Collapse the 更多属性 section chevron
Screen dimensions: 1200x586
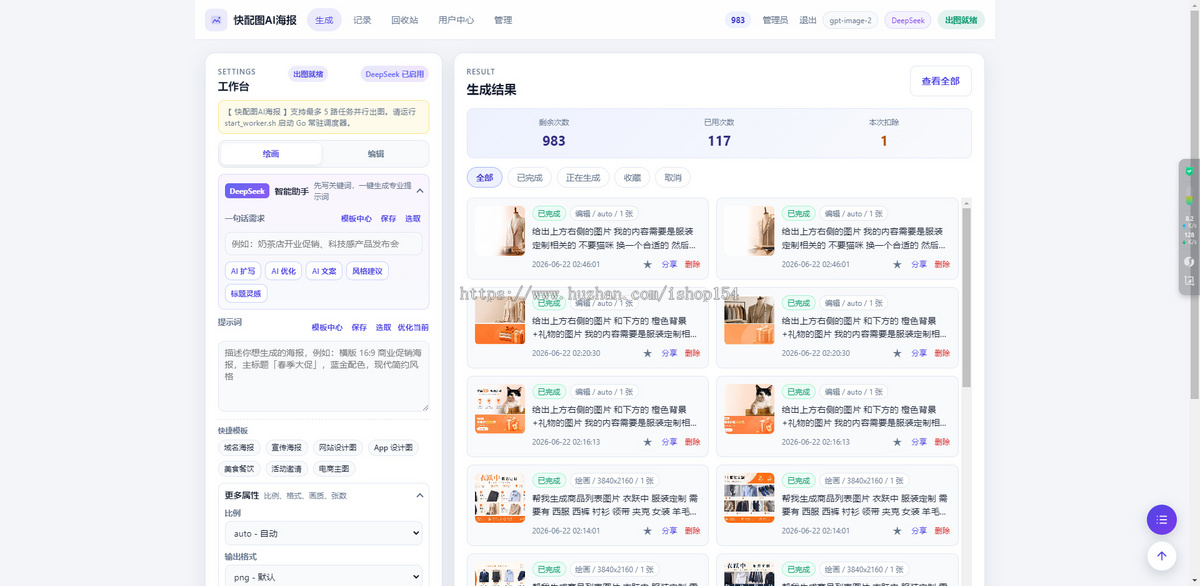click(419, 494)
